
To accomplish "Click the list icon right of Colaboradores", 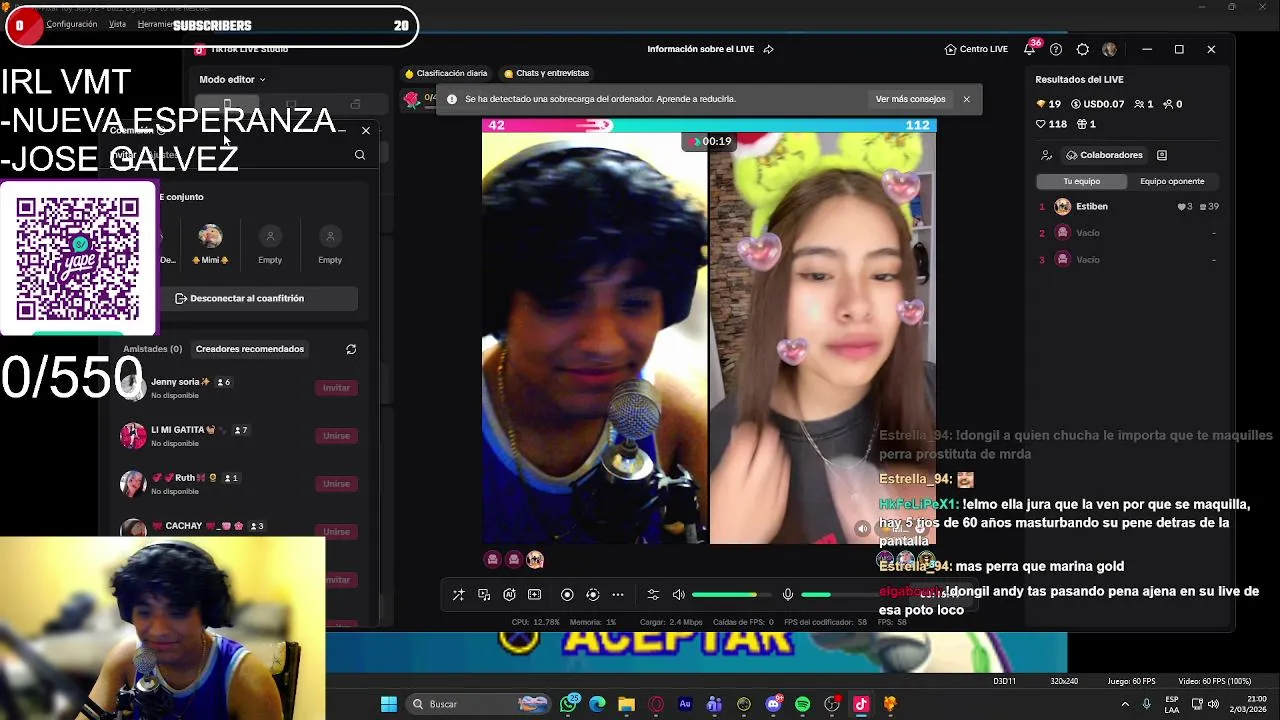I will (x=1162, y=155).
